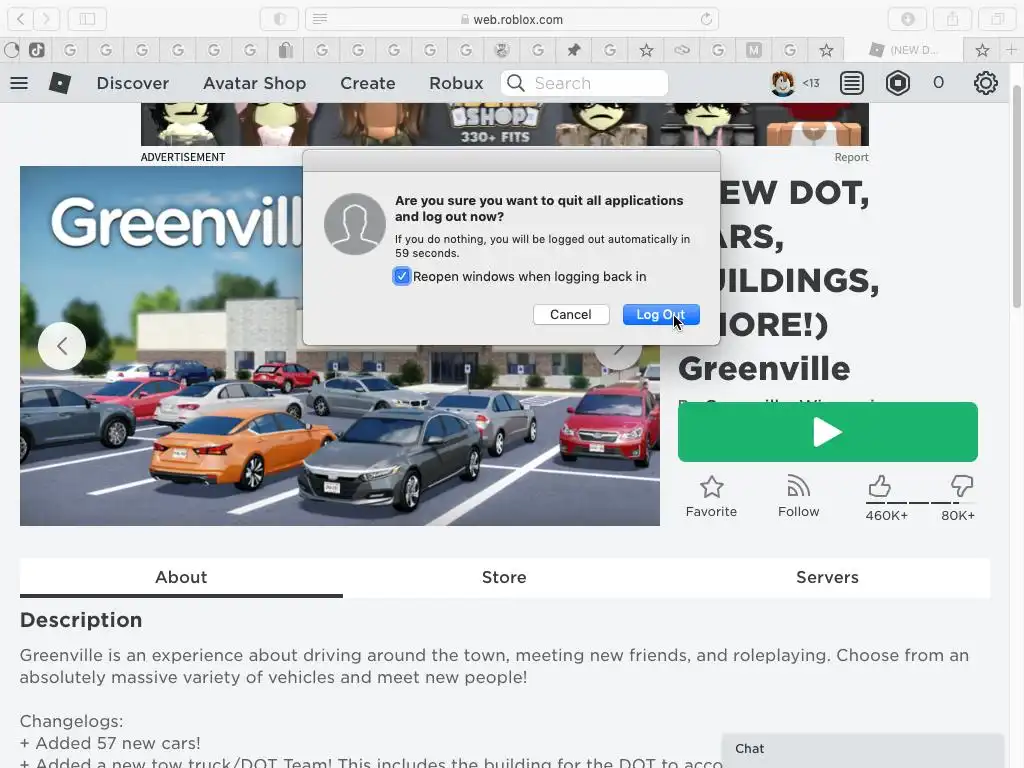1024x768 pixels.
Task: Follow the game with feed icon
Action: [798, 487]
